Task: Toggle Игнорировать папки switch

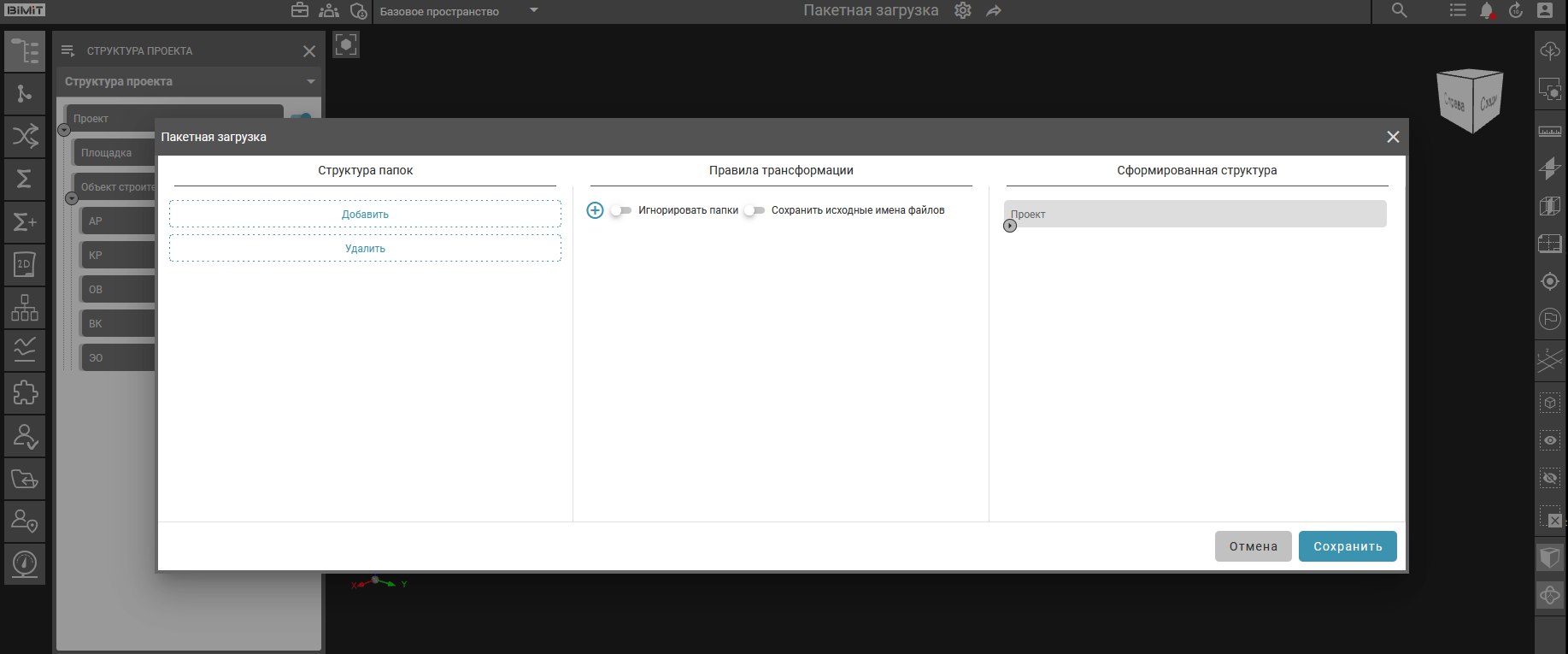Action: click(620, 210)
